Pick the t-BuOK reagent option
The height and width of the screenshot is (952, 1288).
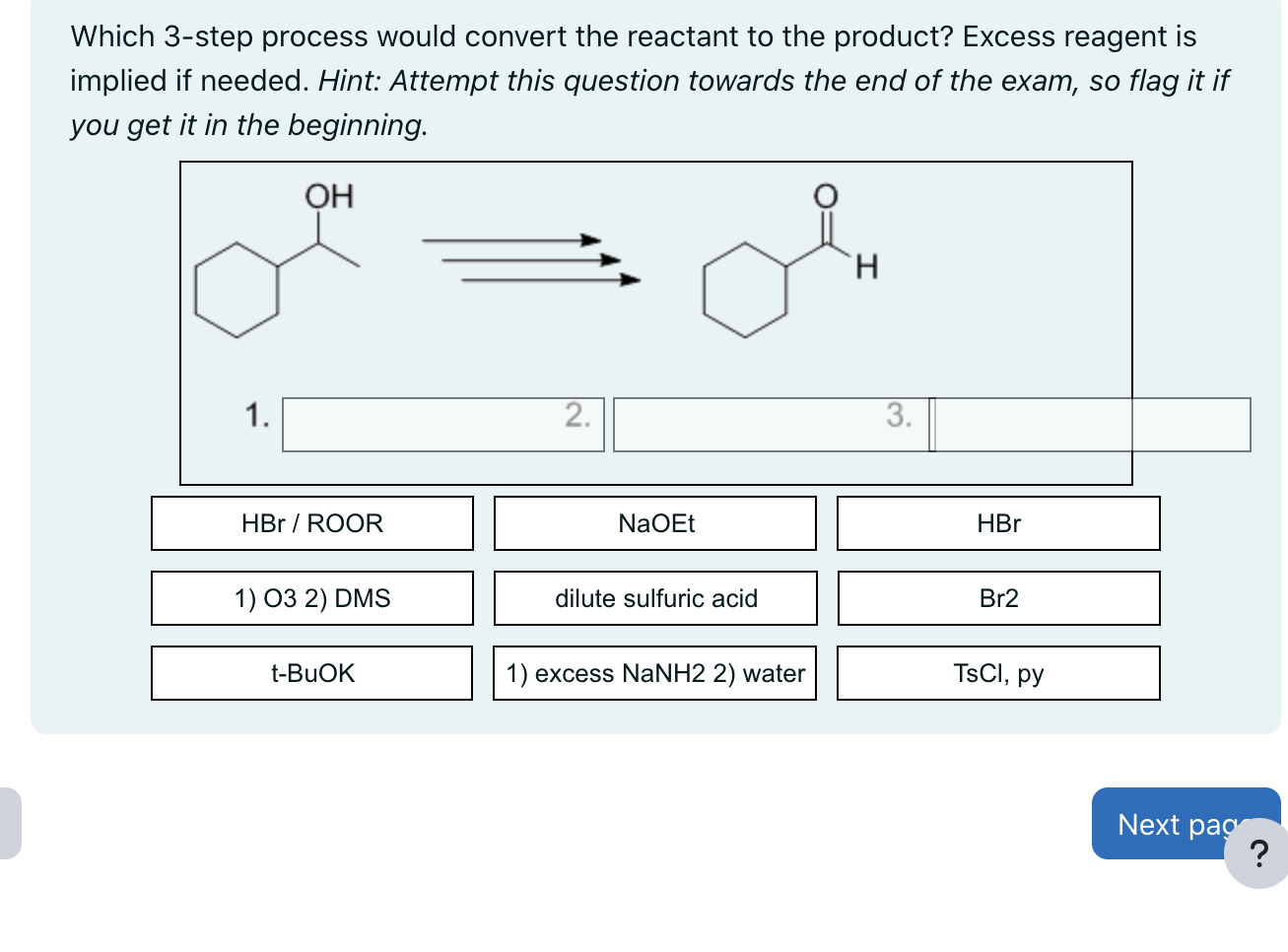[311, 672]
